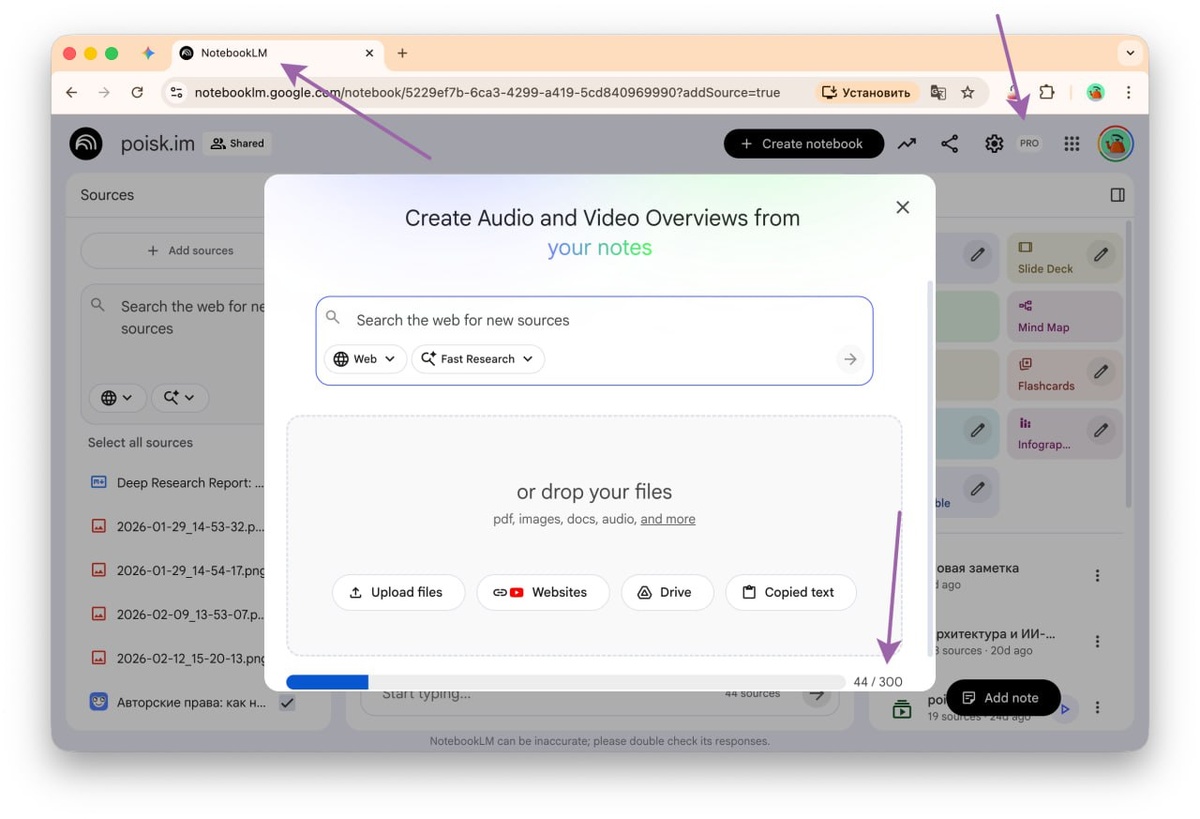Open the tab search chevron in the tab strip
This screenshot has height=819, width=1200.
pyautogui.click(x=1130, y=53)
